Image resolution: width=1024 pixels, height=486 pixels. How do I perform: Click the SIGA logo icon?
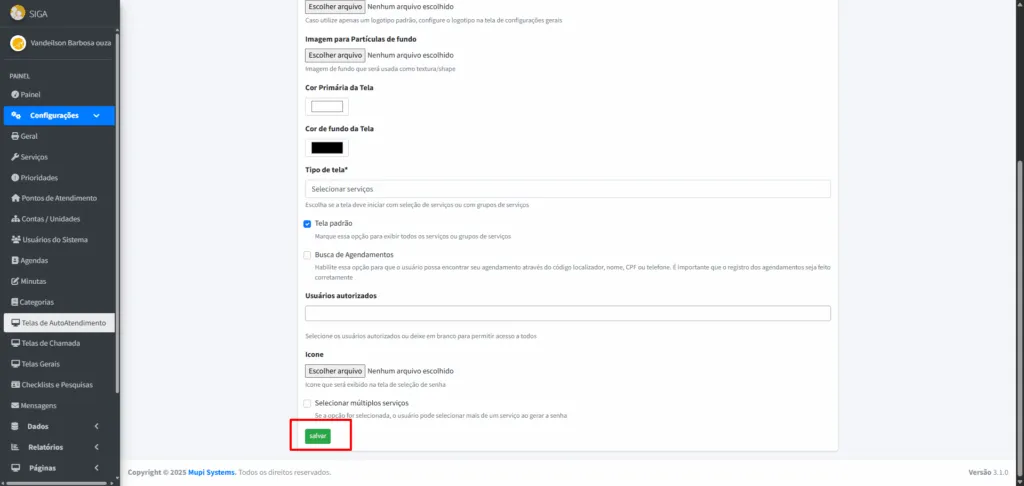coord(18,12)
